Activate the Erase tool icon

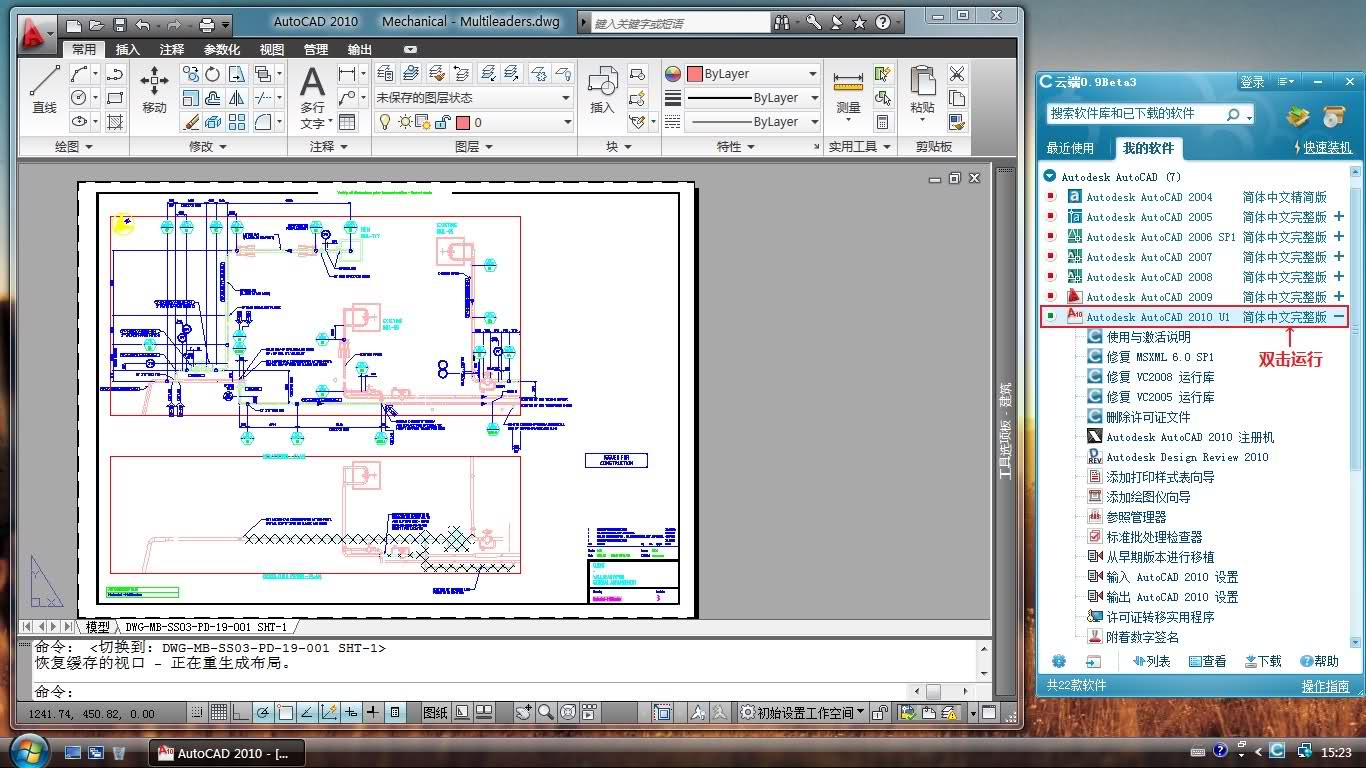pos(190,122)
